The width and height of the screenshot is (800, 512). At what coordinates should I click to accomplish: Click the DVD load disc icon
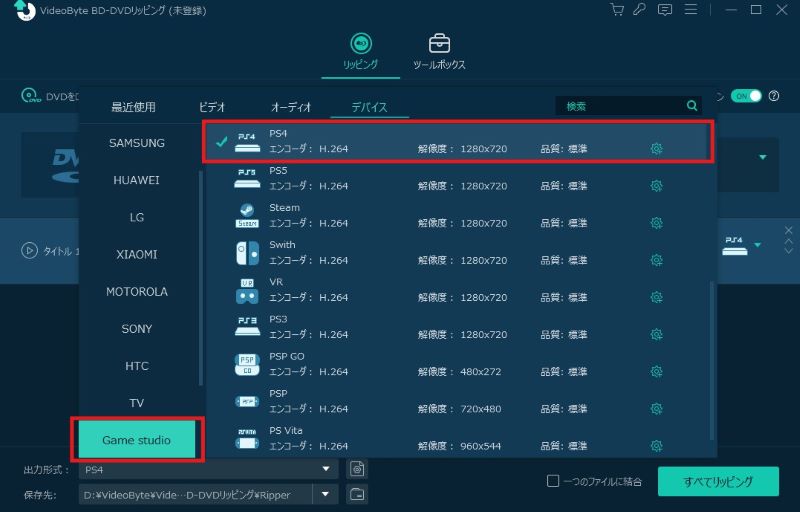pos(31,96)
